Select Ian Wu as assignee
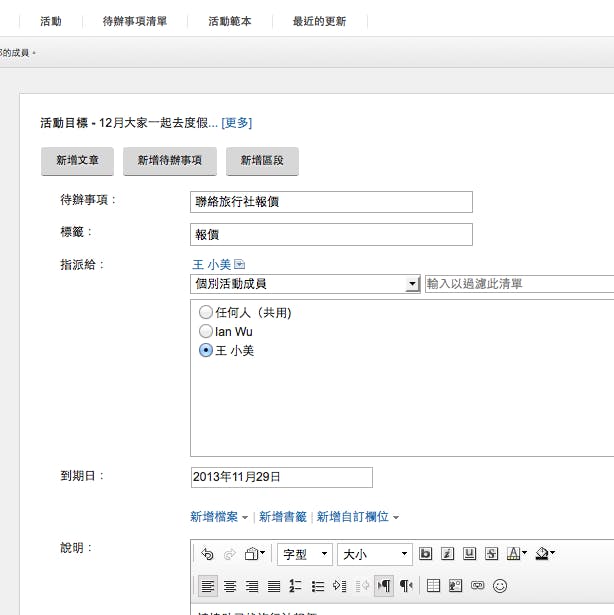This screenshot has width=614, height=615. tap(206, 331)
